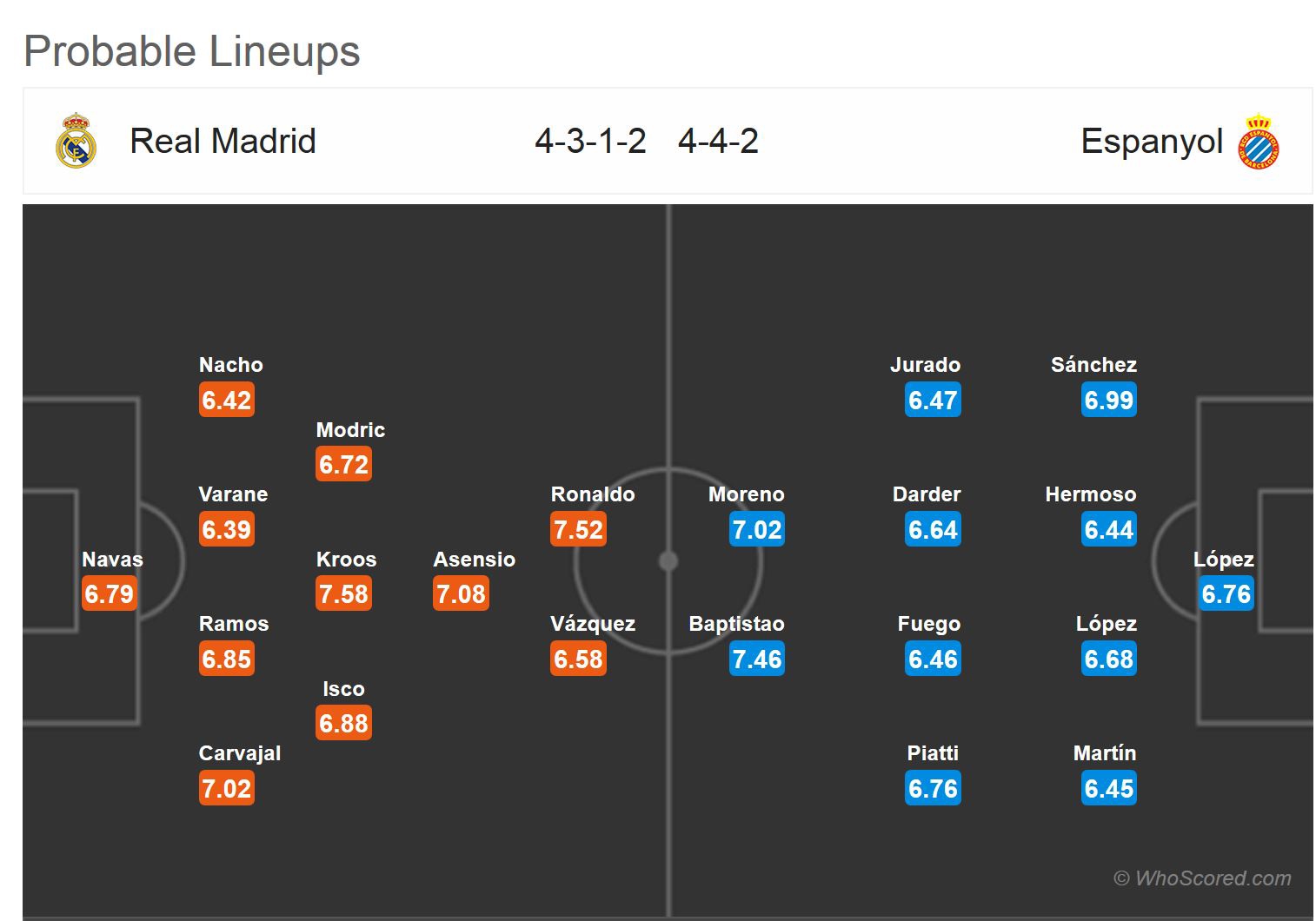The height and width of the screenshot is (921, 1316).
Task: Open Piatti's player name label
Action: (933, 753)
